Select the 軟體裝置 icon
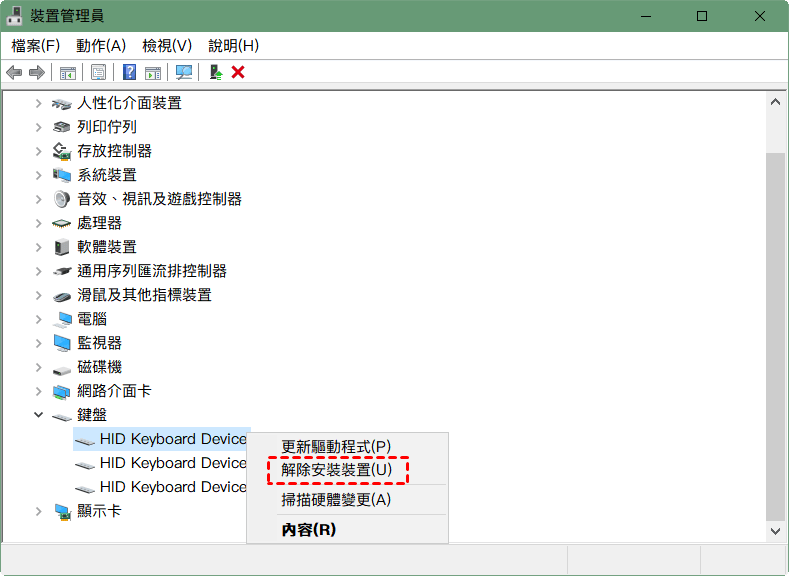Viewport: 789px width, 576px height. click(x=61, y=247)
